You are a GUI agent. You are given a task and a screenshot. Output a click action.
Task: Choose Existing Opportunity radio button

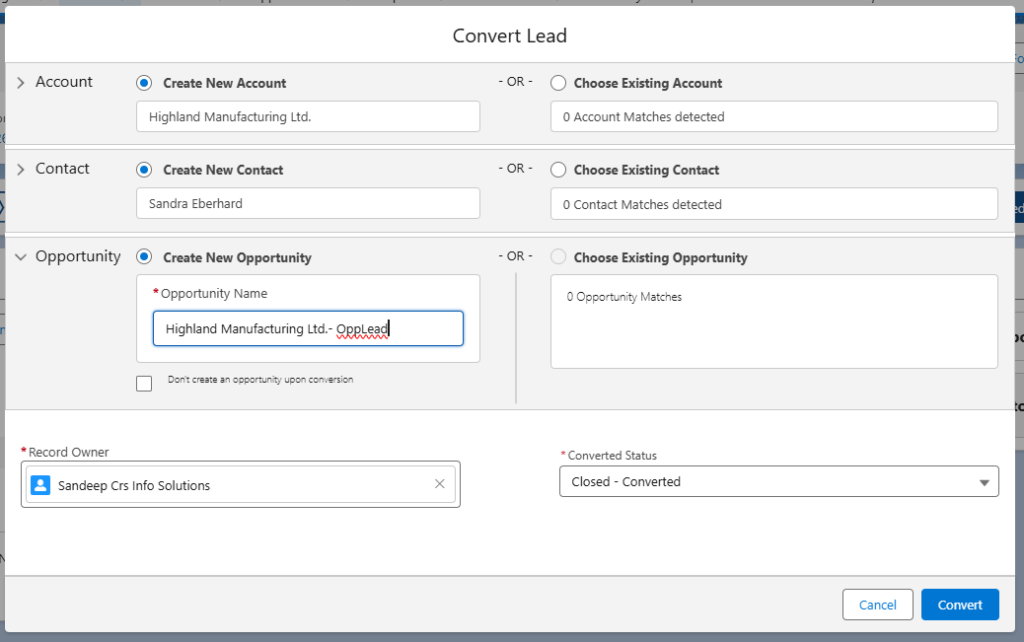click(x=558, y=257)
